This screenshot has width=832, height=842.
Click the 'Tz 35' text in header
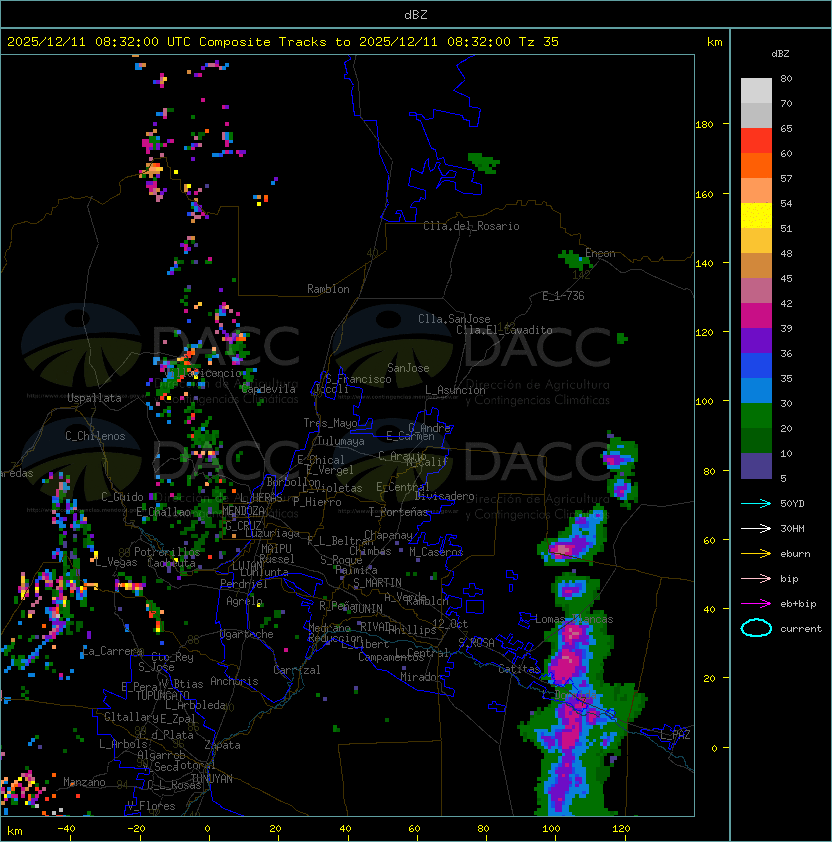click(x=539, y=42)
